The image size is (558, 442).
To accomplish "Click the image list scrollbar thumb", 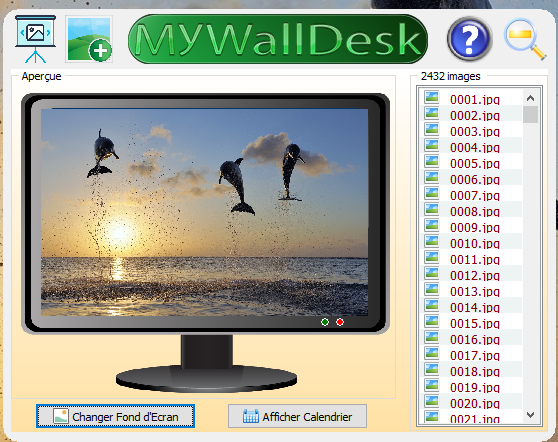I will tap(530, 115).
